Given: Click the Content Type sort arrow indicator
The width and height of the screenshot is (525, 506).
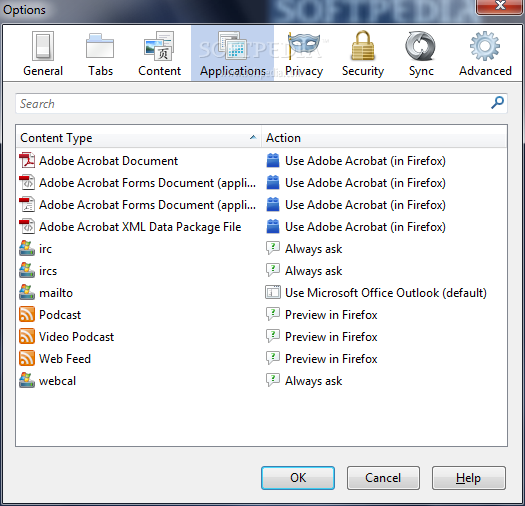Looking at the screenshot, I should point(253,137).
